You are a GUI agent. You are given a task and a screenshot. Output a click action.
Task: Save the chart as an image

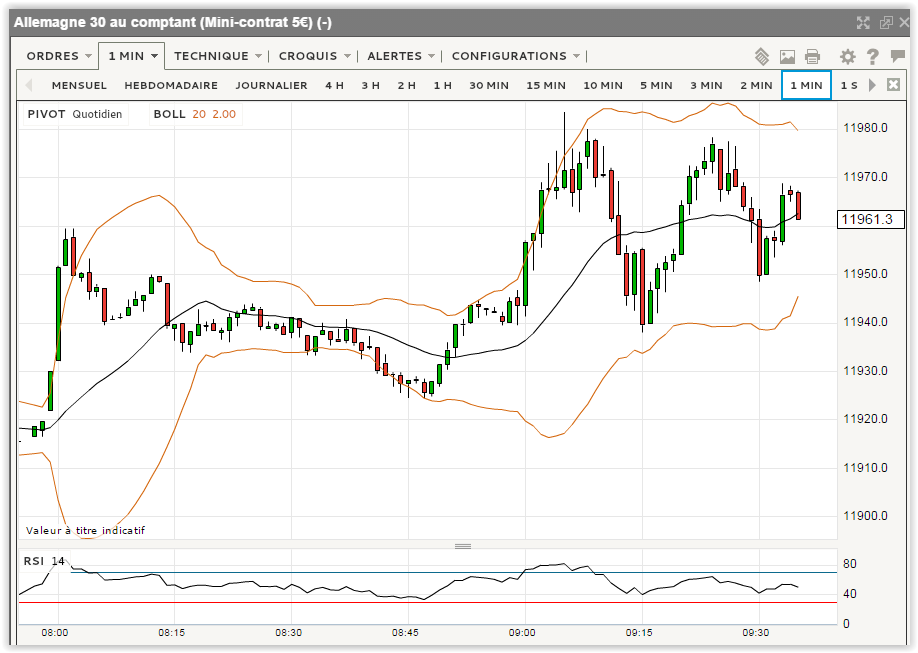[787, 57]
